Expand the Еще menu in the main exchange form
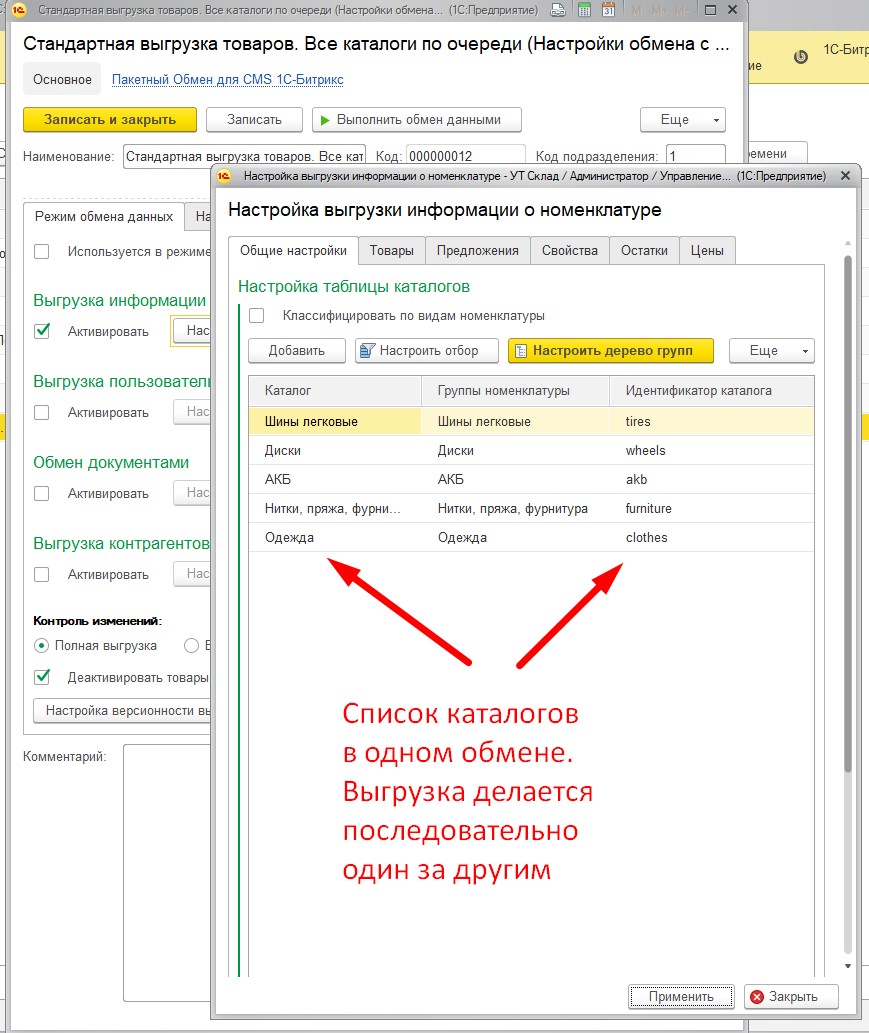 tap(682, 120)
